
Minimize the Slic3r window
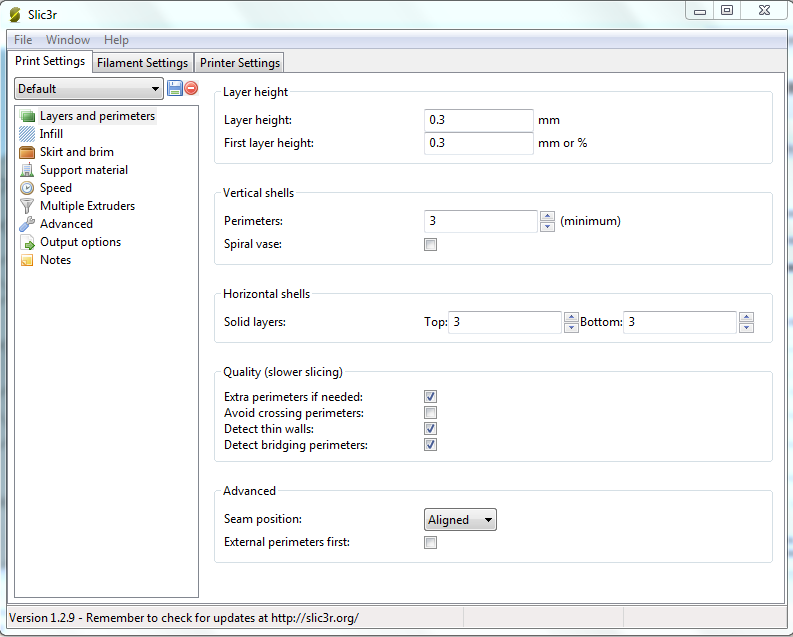point(699,11)
